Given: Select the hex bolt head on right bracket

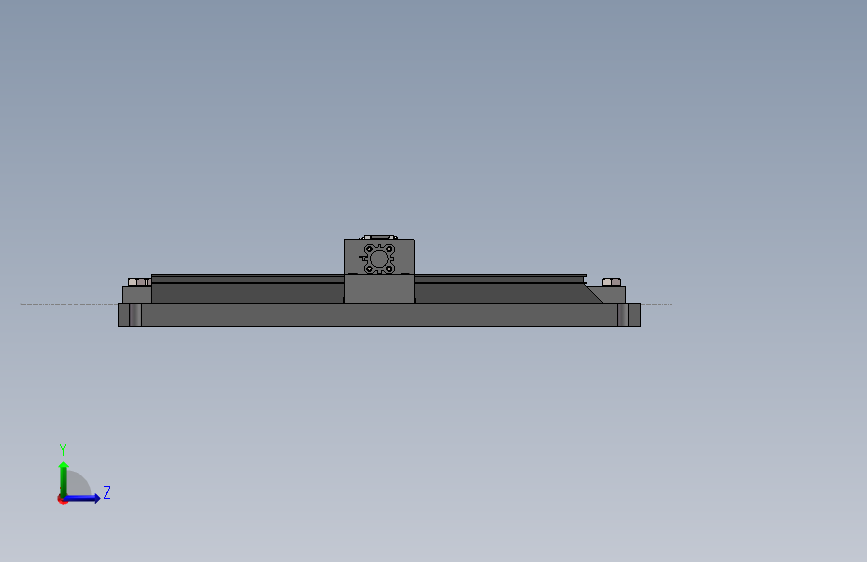Looking at the screenshot, I should click(x=611, y=282).
